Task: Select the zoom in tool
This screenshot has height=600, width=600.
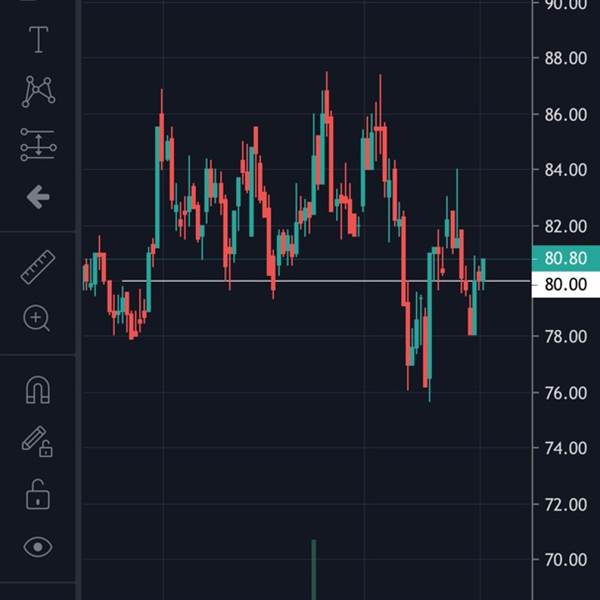Action: [36, 318]
